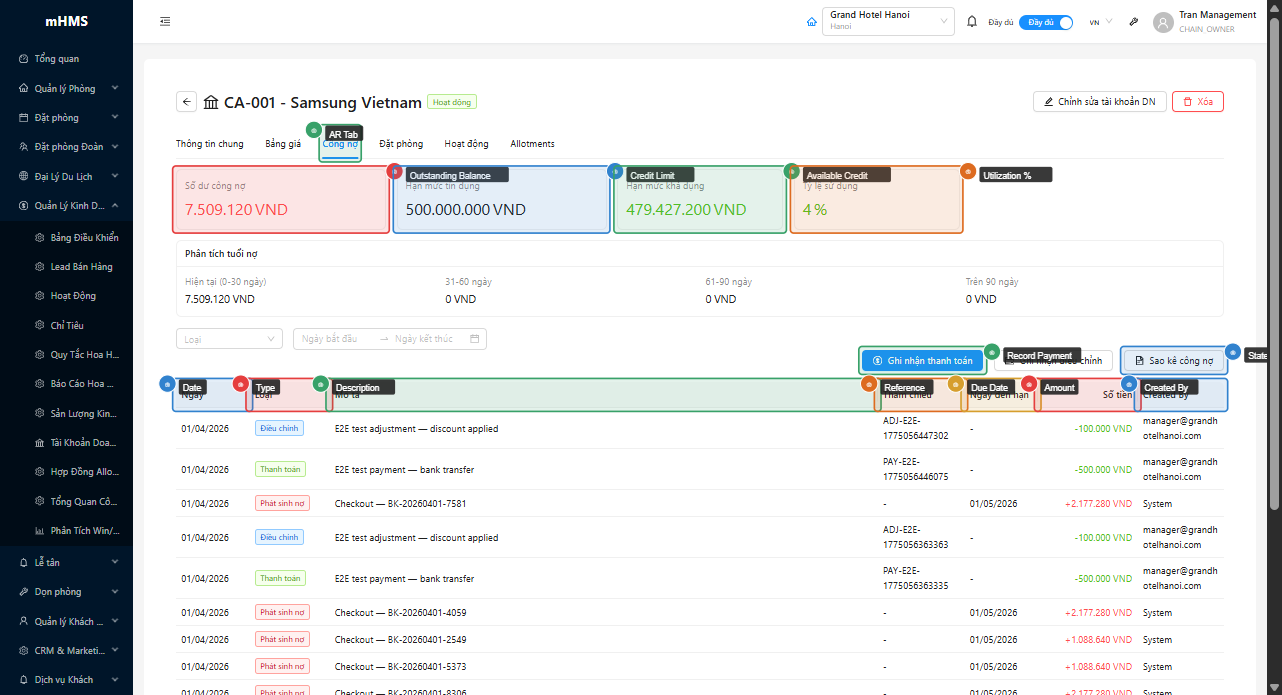Open the Loại filter dropdown
The width and height of the screenshot is (1282, 695).
coord(229,339)
